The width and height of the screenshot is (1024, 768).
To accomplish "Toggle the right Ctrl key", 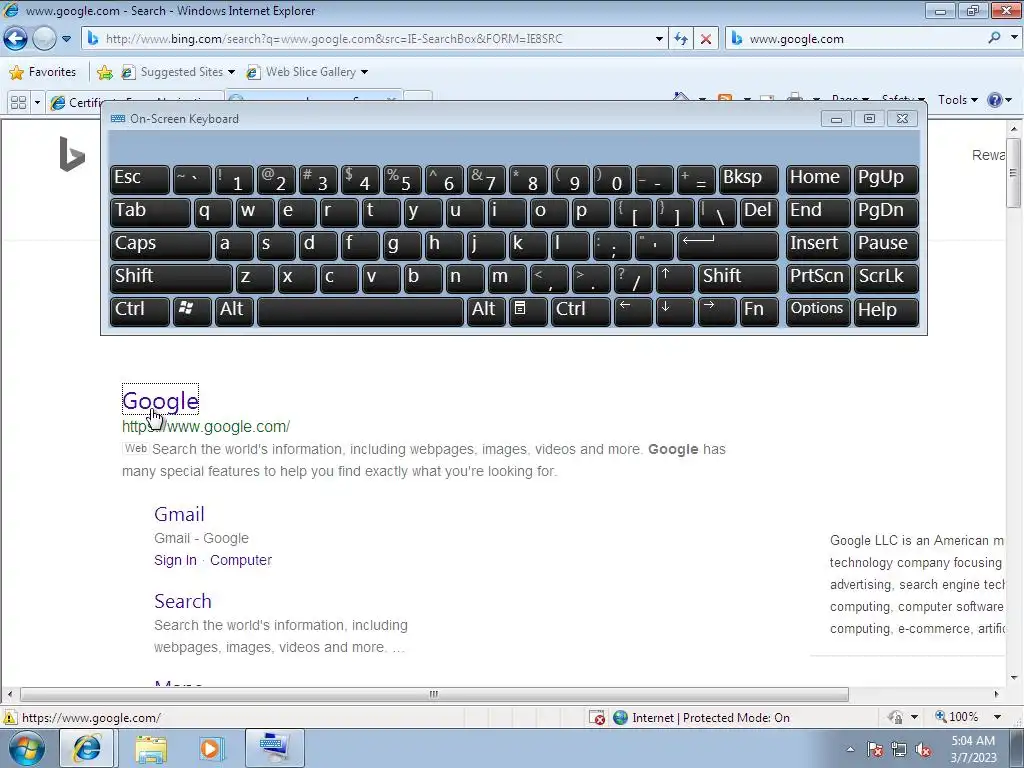I will pos(581,310).
